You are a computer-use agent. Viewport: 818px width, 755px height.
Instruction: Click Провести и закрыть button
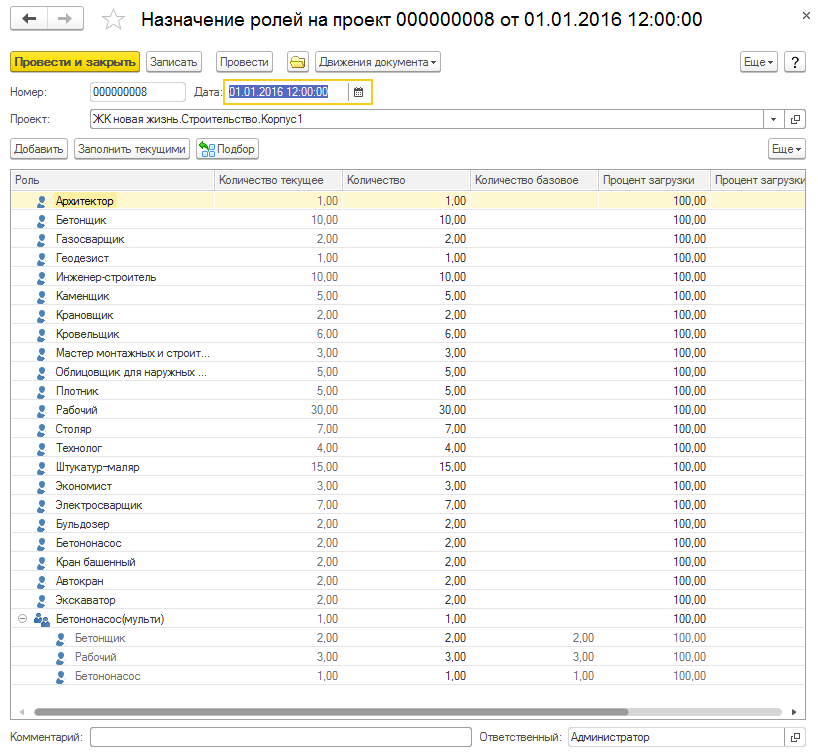click(75, 62)
